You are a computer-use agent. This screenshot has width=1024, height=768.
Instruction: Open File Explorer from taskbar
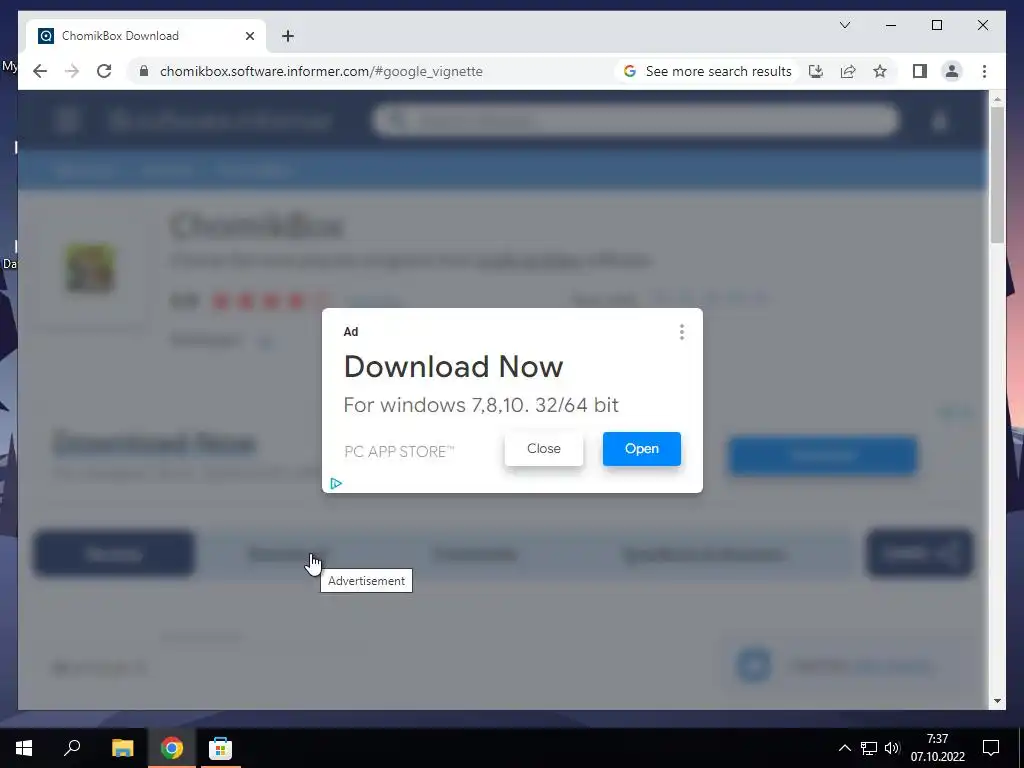122,748
